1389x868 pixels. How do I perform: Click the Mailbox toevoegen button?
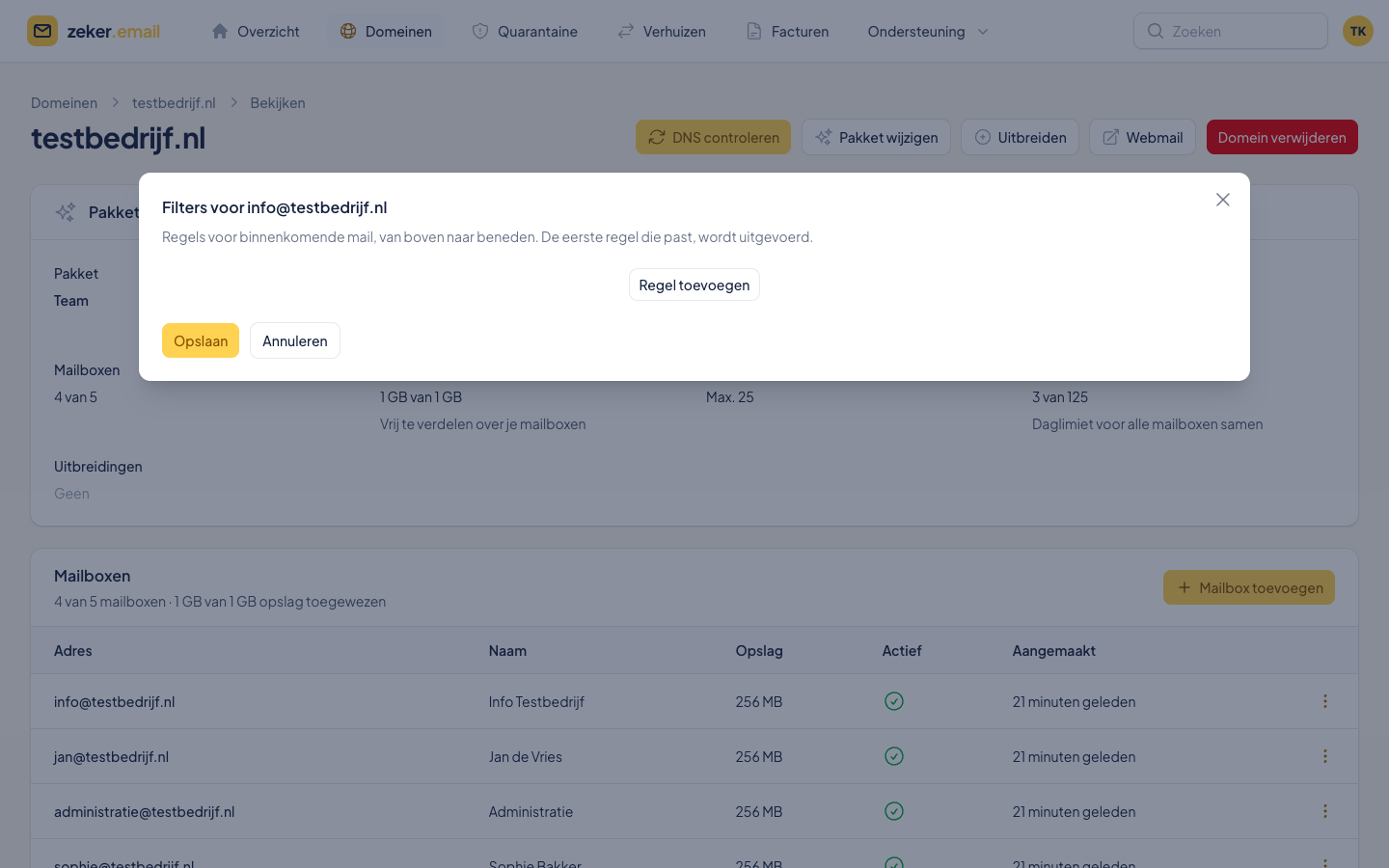click(x=1249, y=587)
